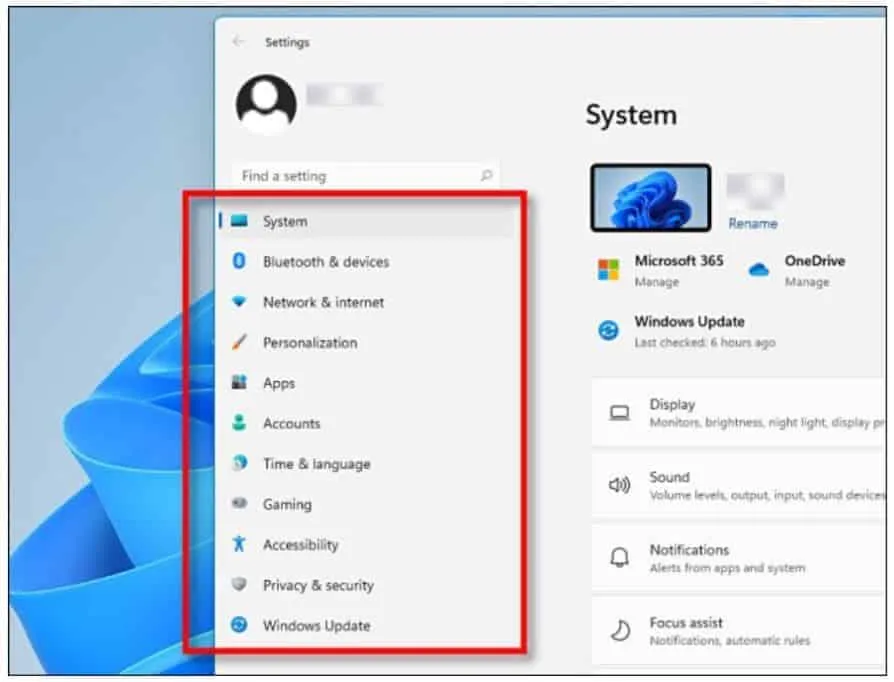Open Personalization via the paintbrush icon
This screenshot has width=894, height=682.
(x=239, y=342)
